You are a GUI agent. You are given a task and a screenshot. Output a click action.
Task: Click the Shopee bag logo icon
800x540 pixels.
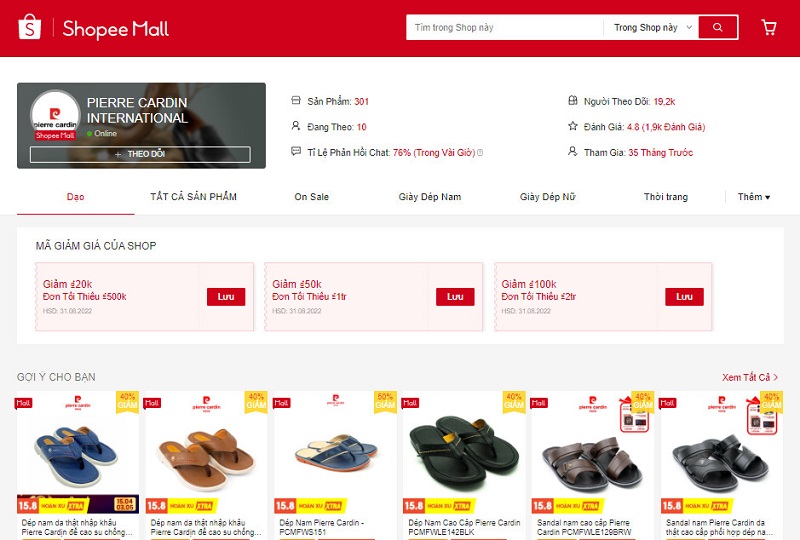pyautogui.click(x=30, y=27)
